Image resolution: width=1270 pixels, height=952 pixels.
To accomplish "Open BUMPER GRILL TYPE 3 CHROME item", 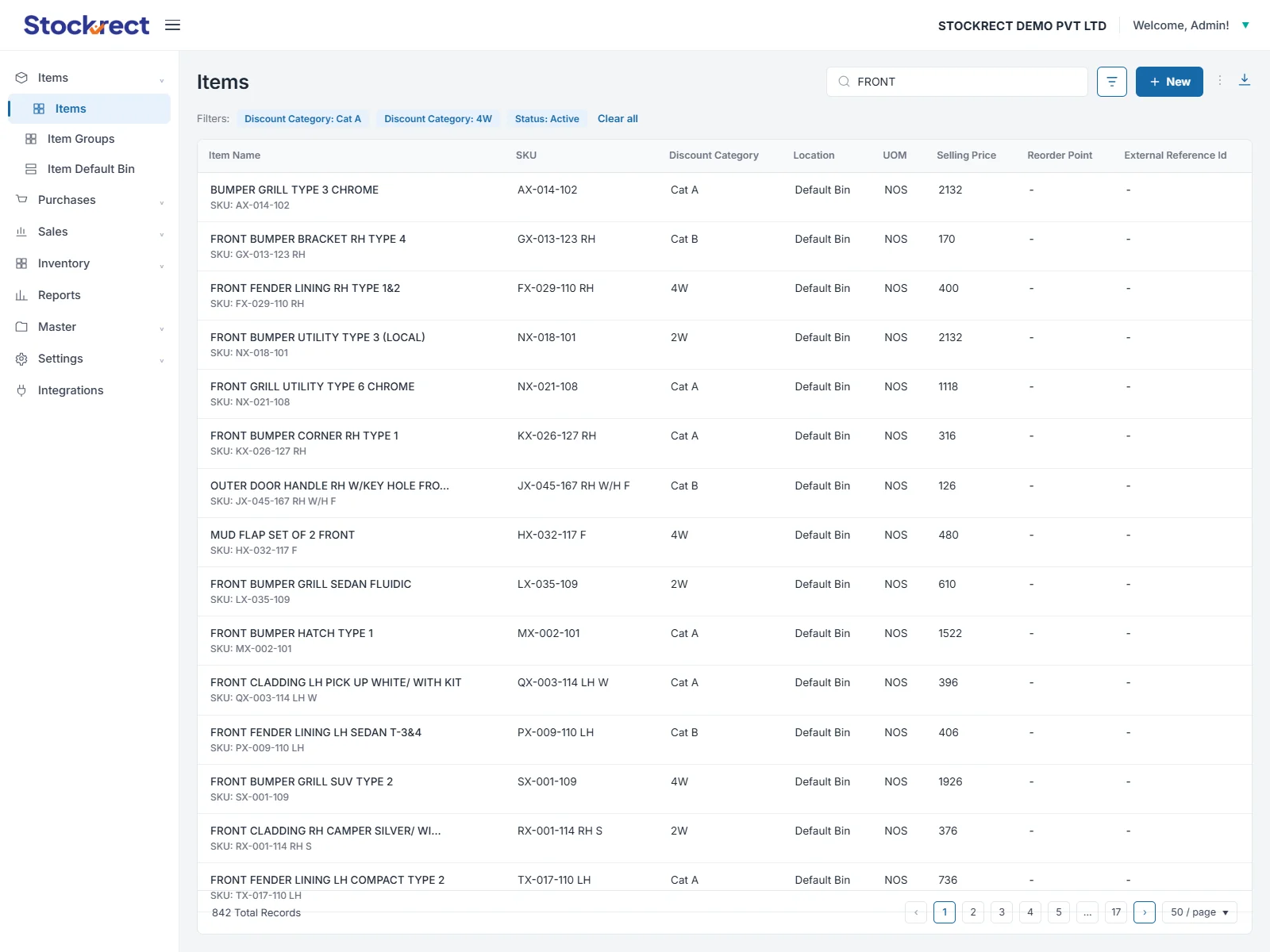I will [x=294, y=190].
